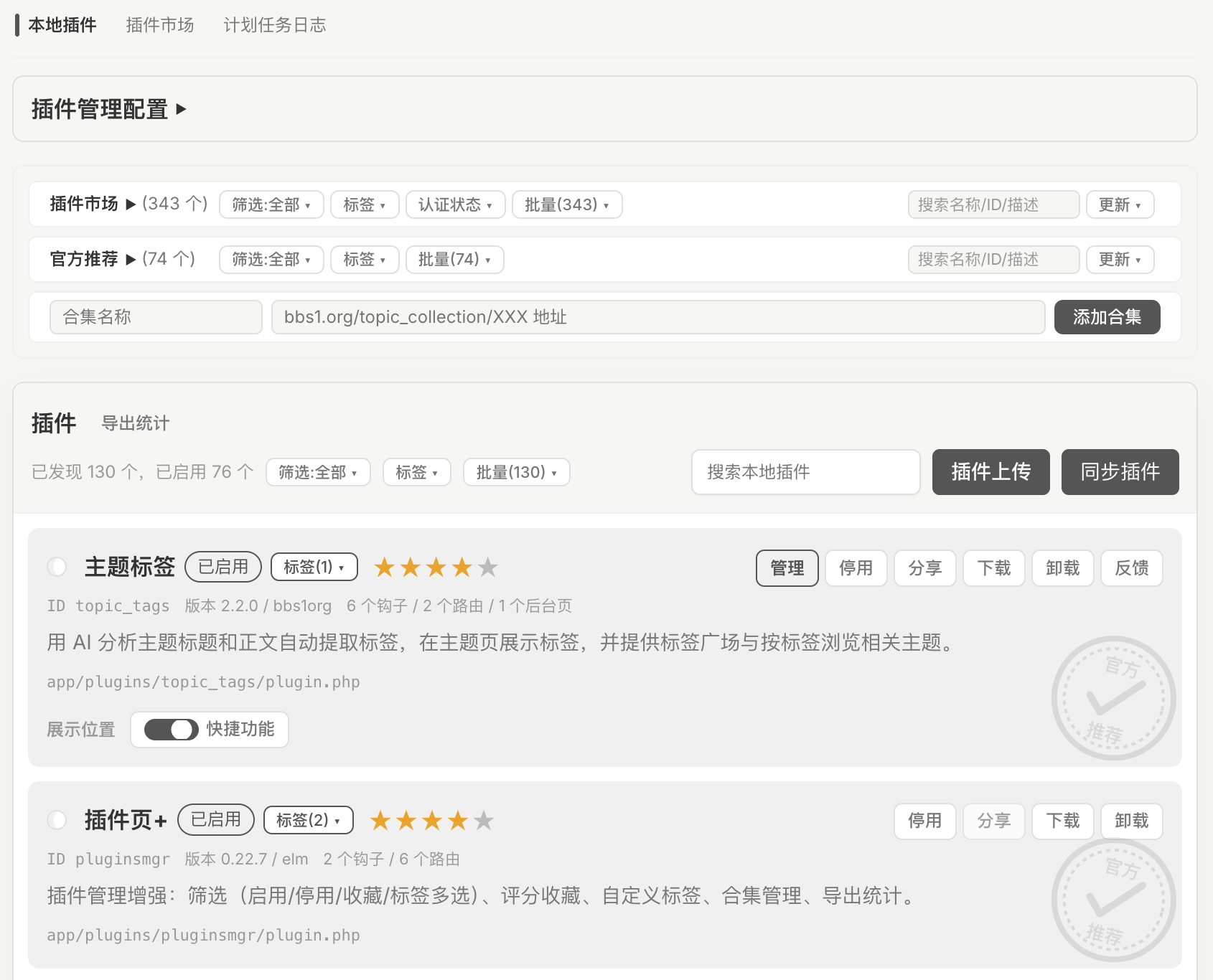The image size is (1213, 980).
Task: Toggle the round selector beside 插件页+
Action: [x=57, y=819]
